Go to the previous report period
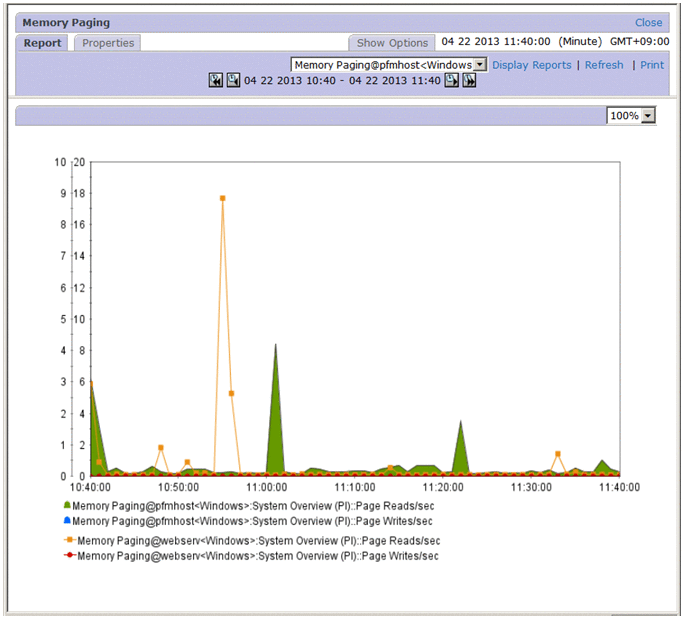Viewport: 685px width, 619px height. pyautogui.click(x=233, y=81)
